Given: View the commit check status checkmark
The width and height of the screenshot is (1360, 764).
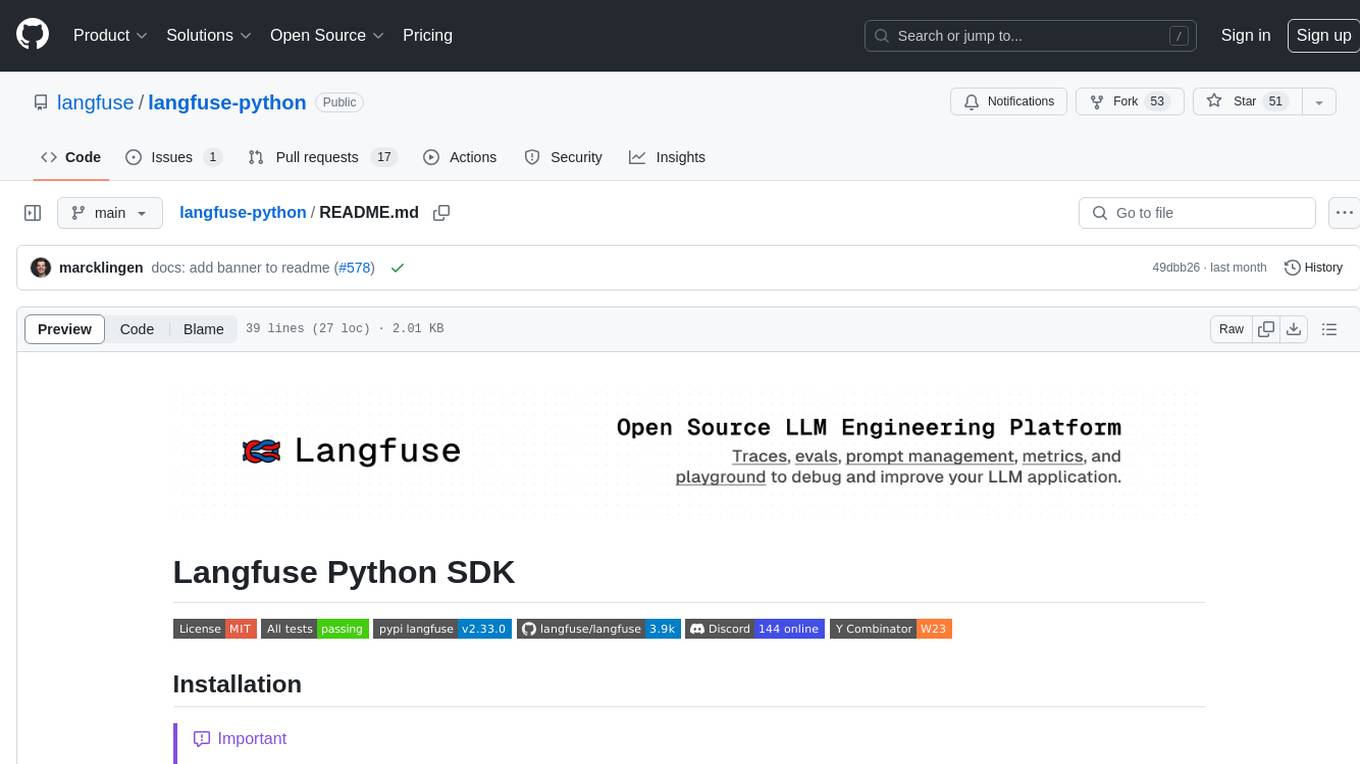Looking at the screenshot, I should click(x=397, y=268).
